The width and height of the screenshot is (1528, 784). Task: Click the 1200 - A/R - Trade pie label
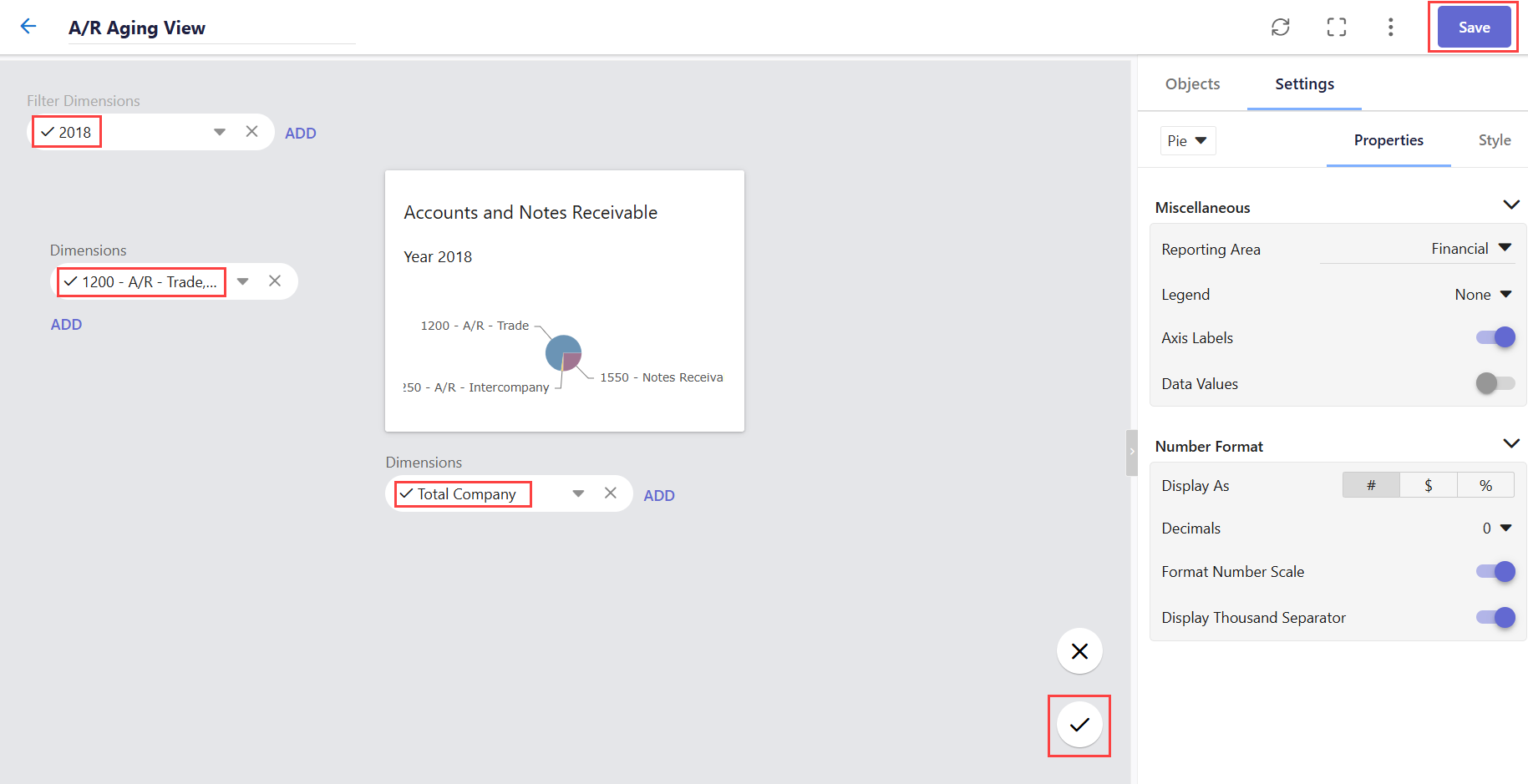[475, 326]
